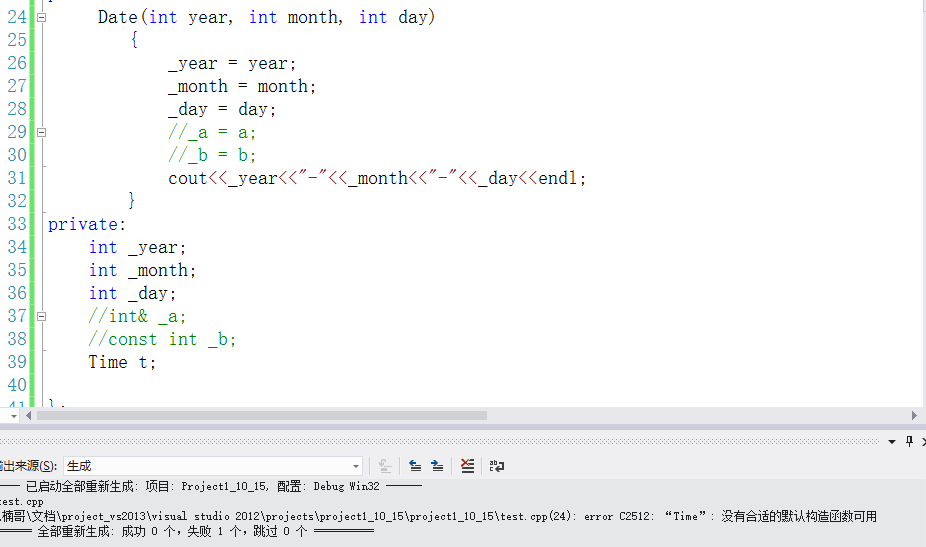Image resolution: width=926 pixels, height=547 pixels.
Task: Toggle word wrap in output panel
Action: point(497,466)
